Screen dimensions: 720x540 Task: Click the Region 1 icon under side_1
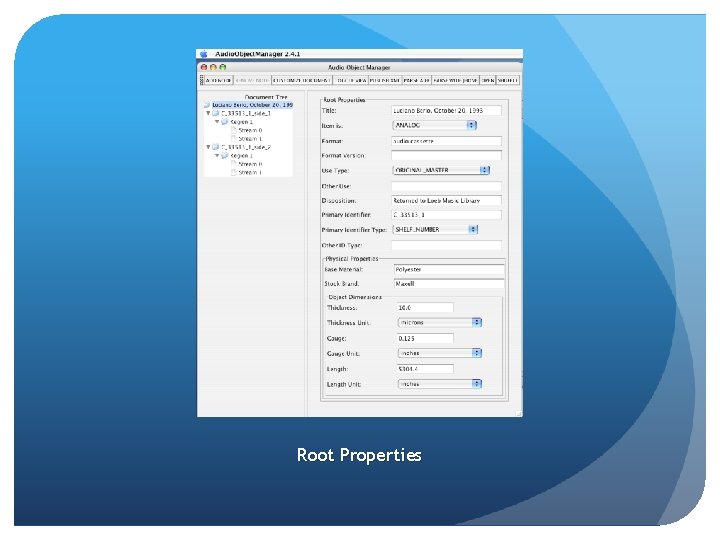pyautogui.click(x=225, y=122)
